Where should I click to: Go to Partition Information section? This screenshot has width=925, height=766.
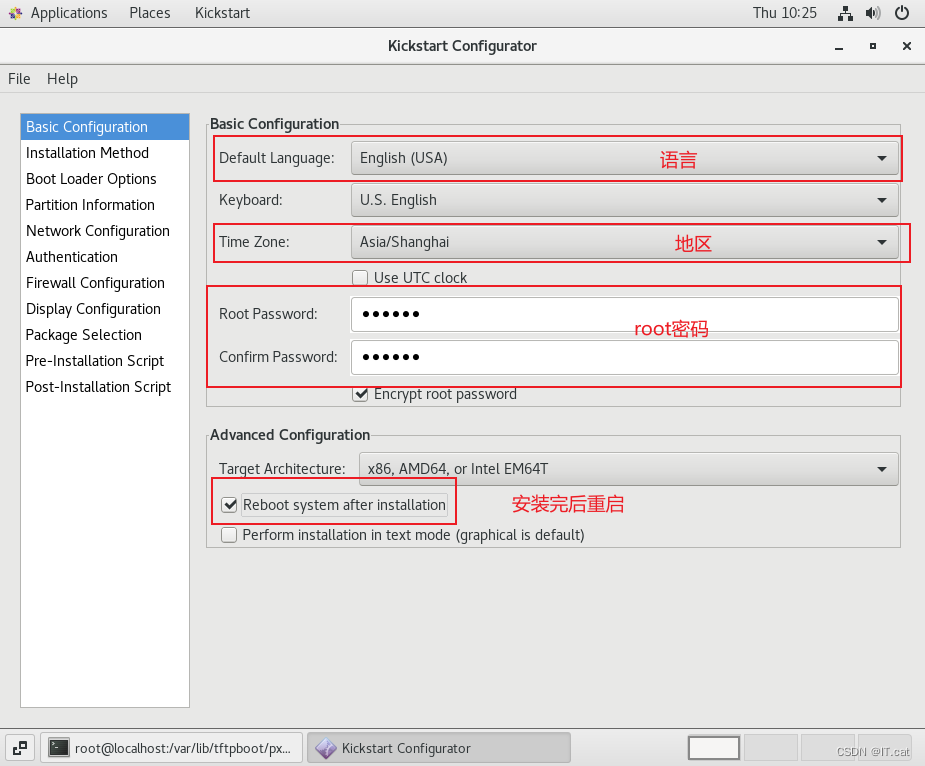(90, 205)
